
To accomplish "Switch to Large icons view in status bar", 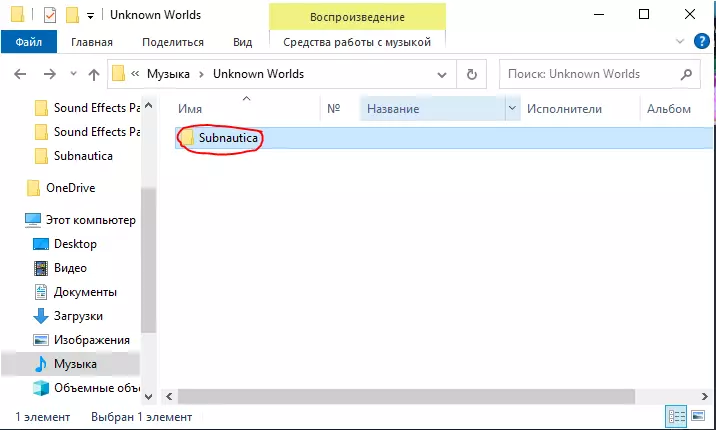I will [698, 416].
